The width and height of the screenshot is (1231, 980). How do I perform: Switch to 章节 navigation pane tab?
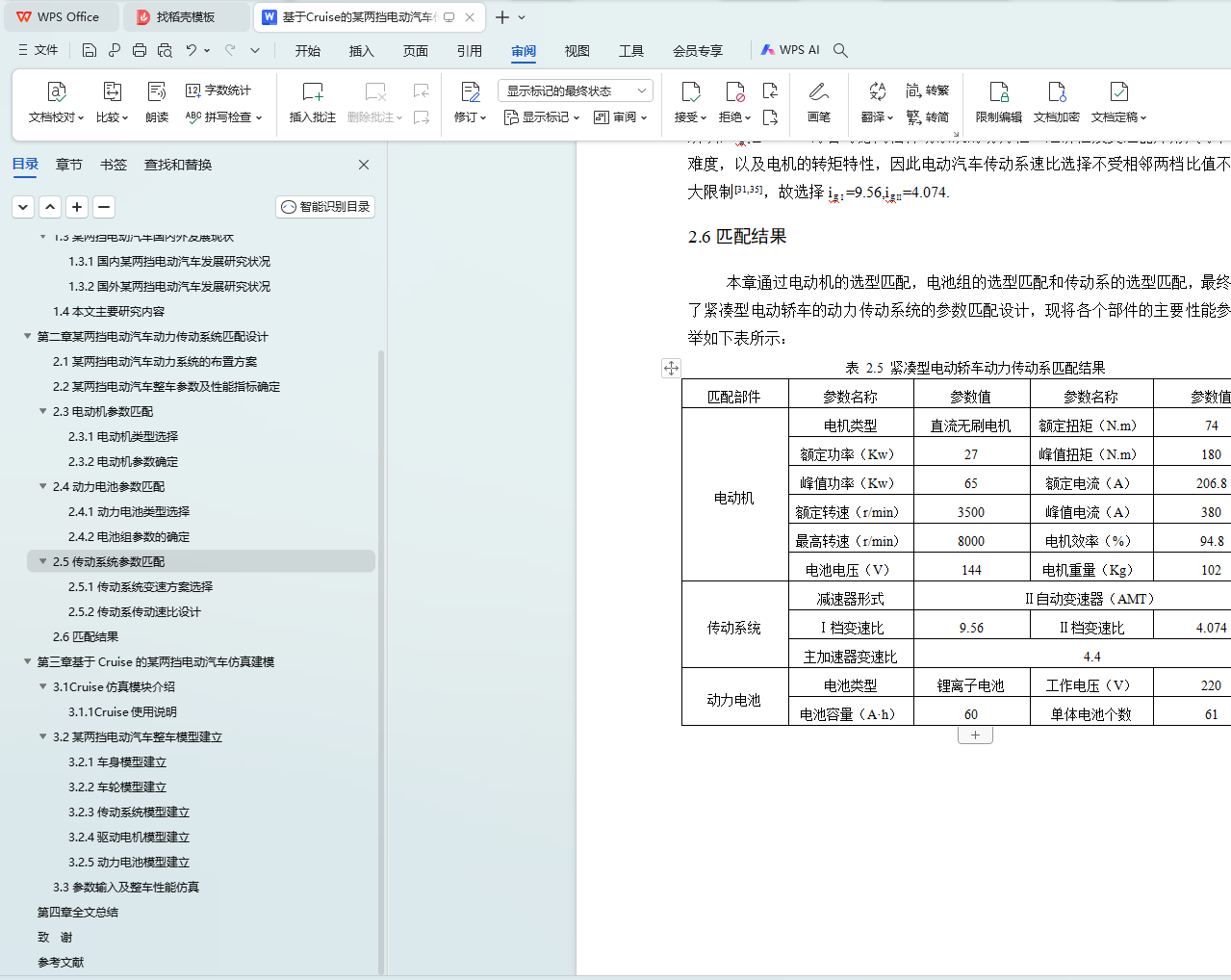click(x=69, y=165)
